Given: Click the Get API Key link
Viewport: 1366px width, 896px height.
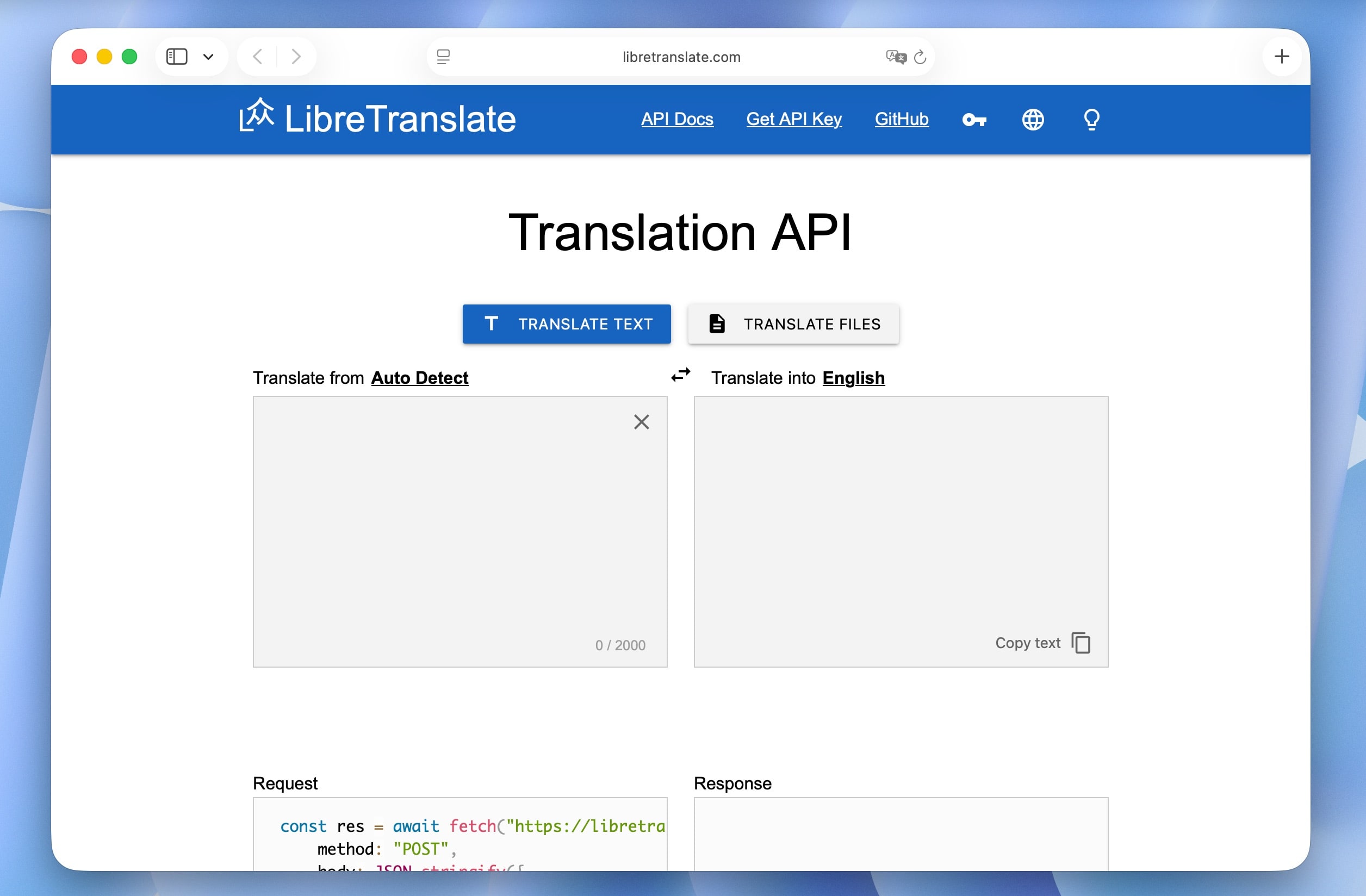Looking at the screenshot, I should 794,120.
